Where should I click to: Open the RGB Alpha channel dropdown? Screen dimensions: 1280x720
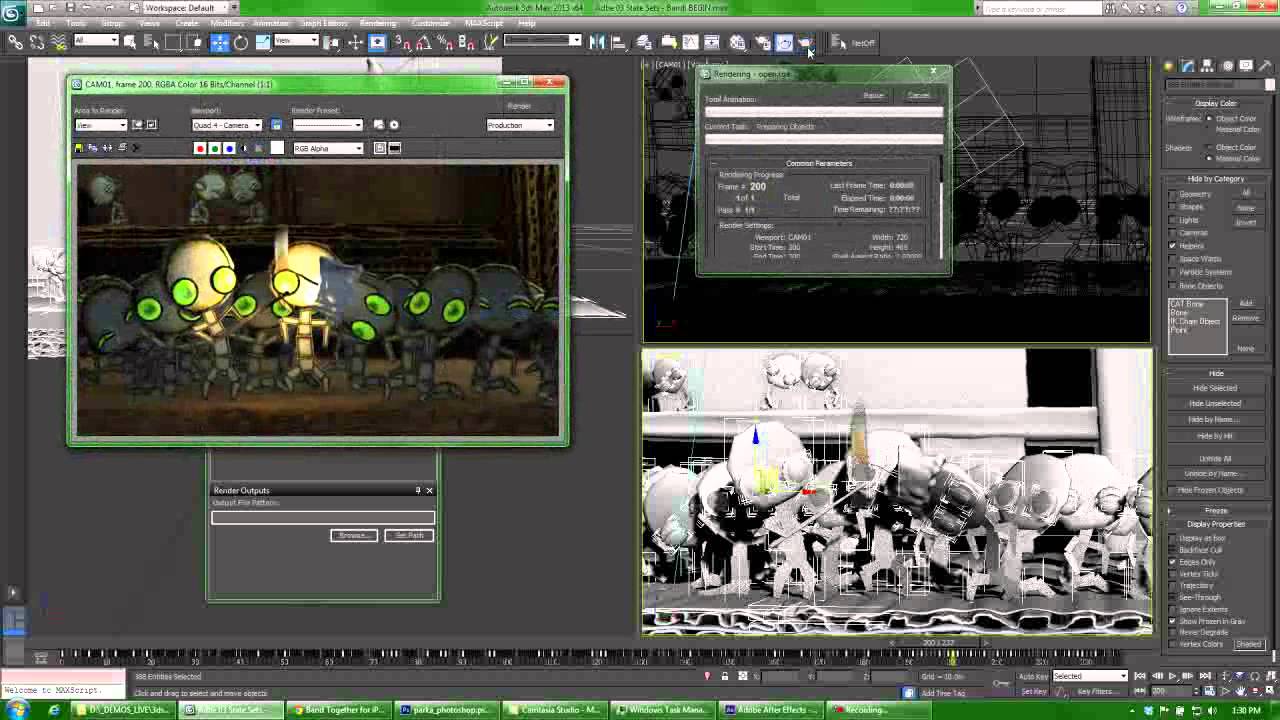pyautogui.click(x=328, y=149)
